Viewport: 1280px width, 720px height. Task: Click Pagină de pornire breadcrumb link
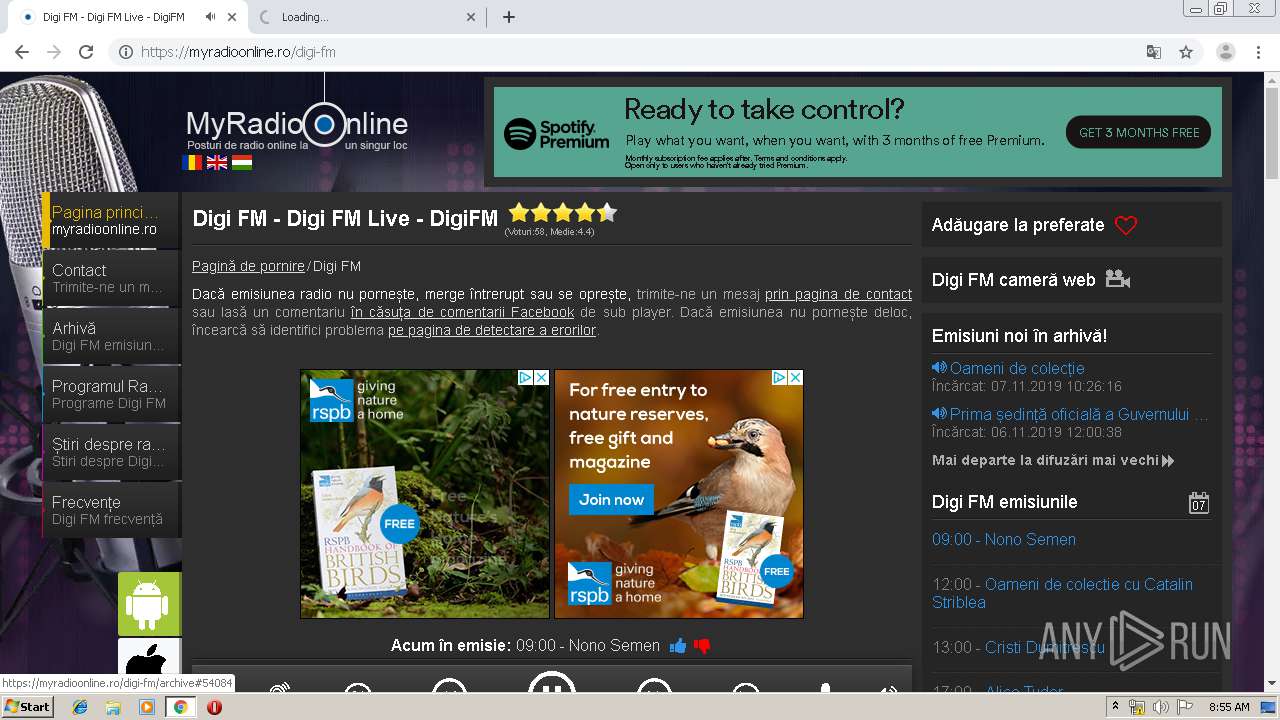pyautogui.click(x=248, y=266)
